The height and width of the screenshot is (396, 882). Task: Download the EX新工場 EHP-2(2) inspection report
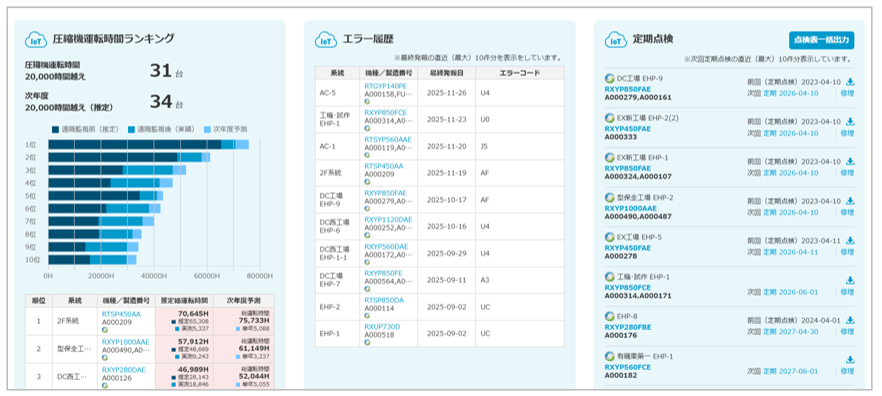click(850, 121)
